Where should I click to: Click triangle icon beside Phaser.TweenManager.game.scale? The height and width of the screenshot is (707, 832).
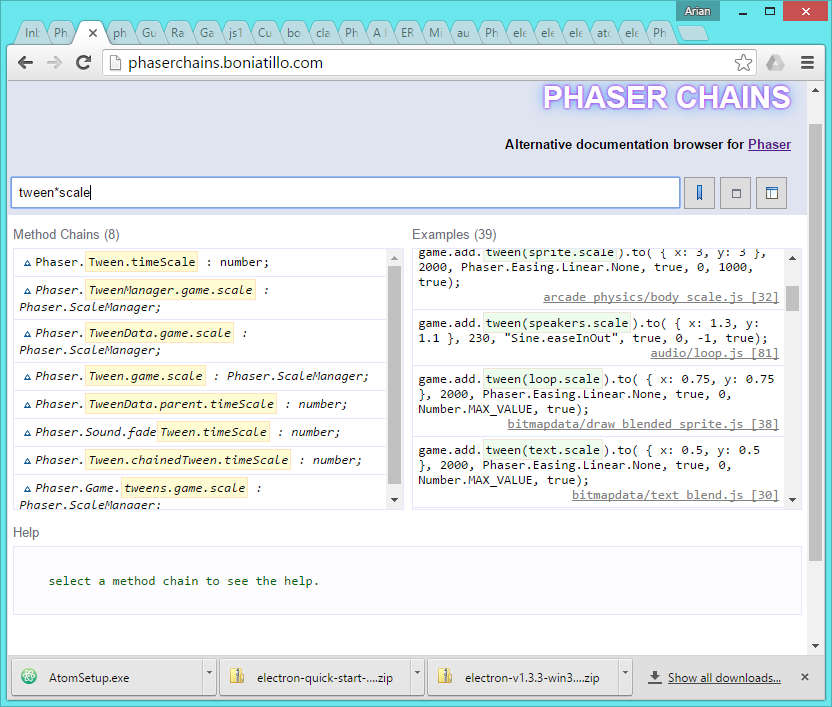click(27, 291)
